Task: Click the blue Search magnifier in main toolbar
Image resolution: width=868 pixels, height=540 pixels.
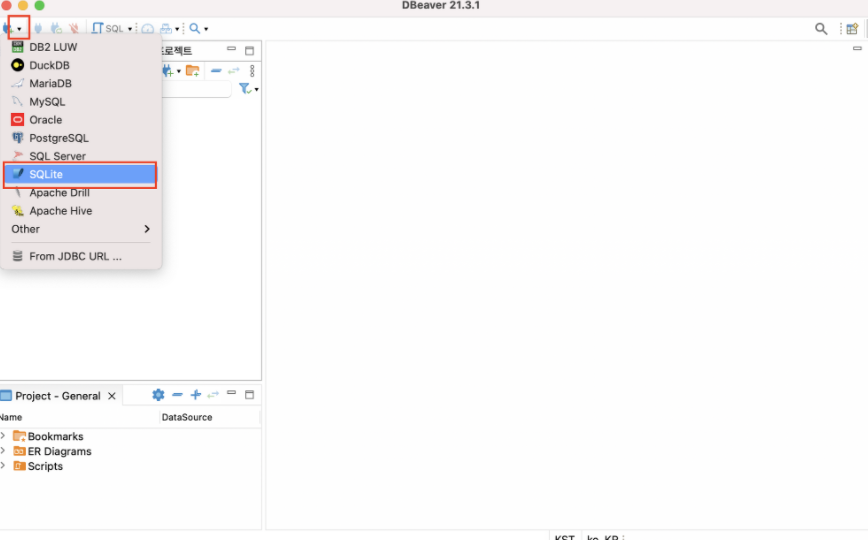Action: tap(195, 28)
